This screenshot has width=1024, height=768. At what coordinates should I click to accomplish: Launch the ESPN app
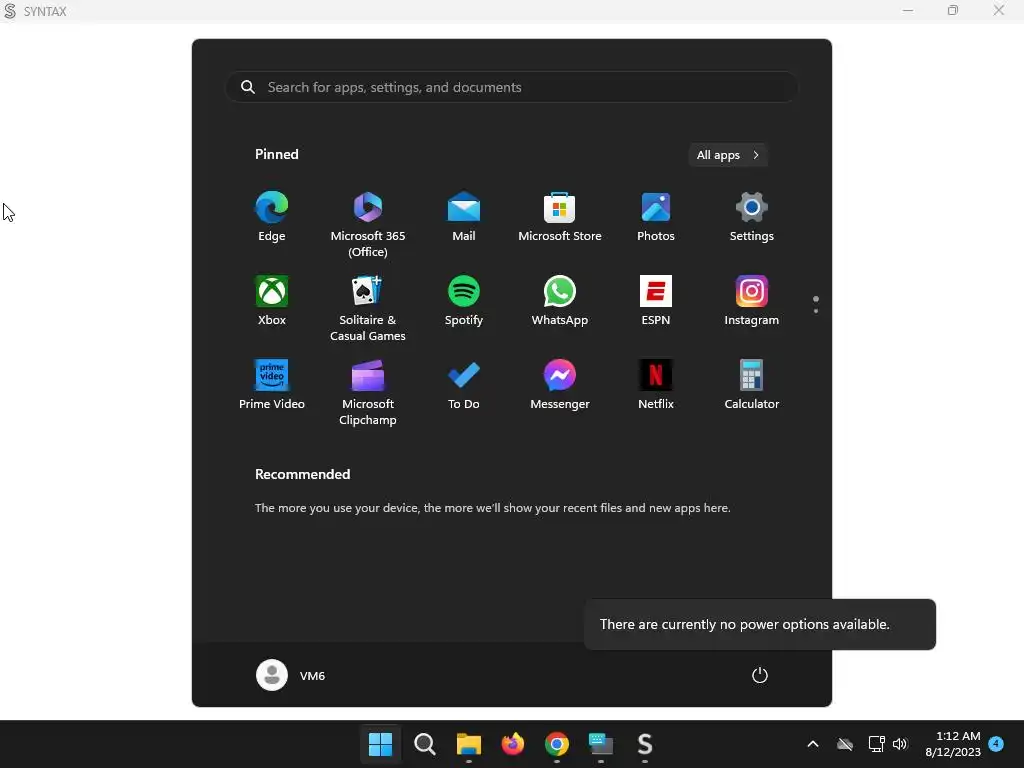(x=656, y=301)
